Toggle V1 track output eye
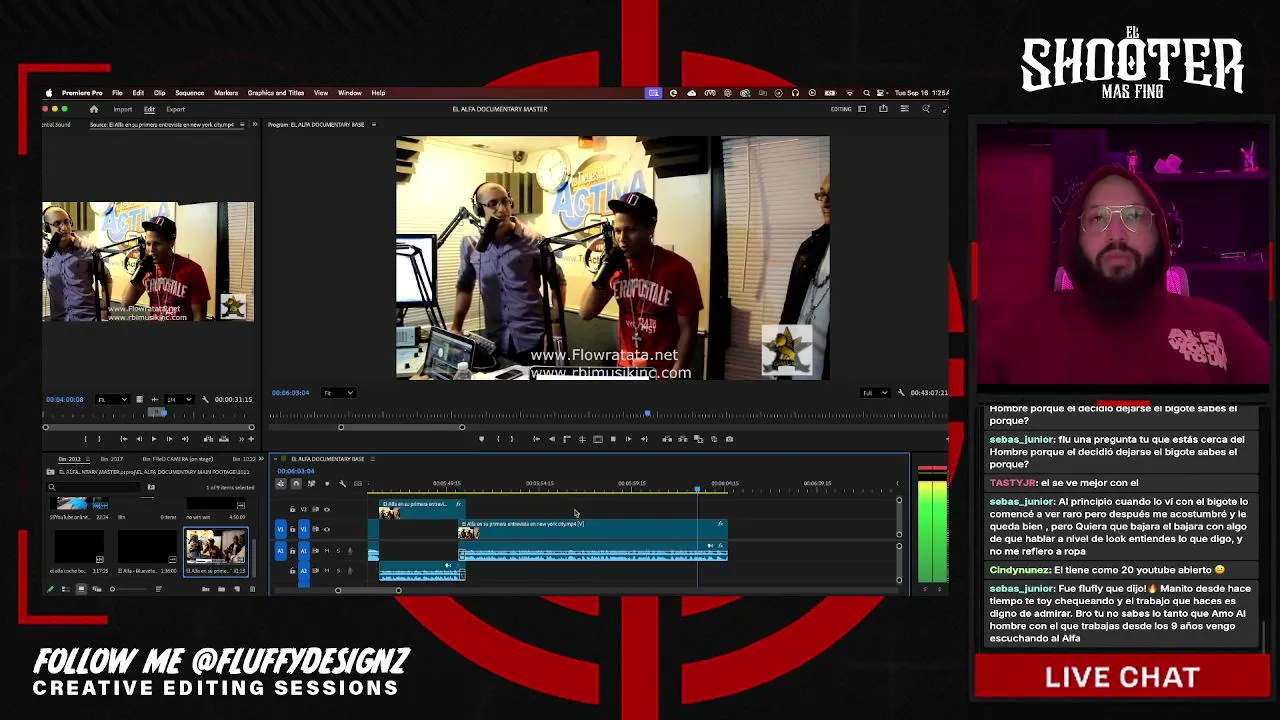This screenshot has width=1280, height=720. pos(326,529)
